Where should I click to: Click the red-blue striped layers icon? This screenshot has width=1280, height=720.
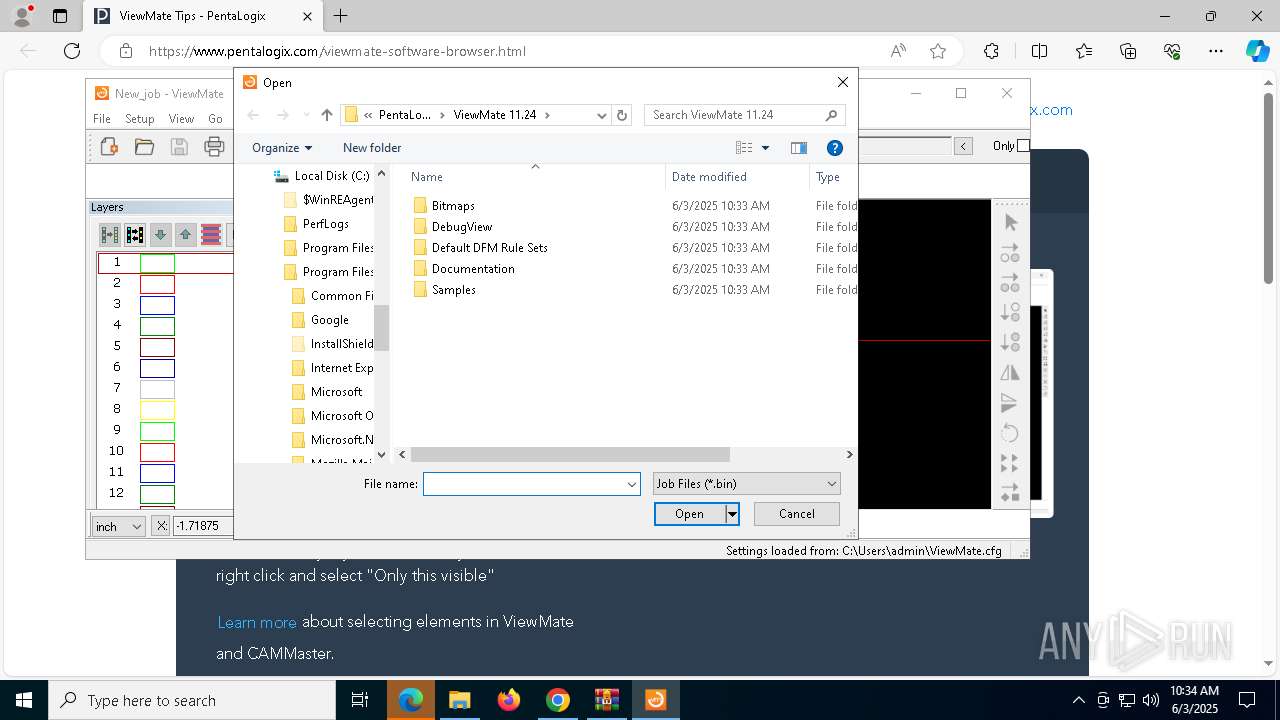[211, 235]
